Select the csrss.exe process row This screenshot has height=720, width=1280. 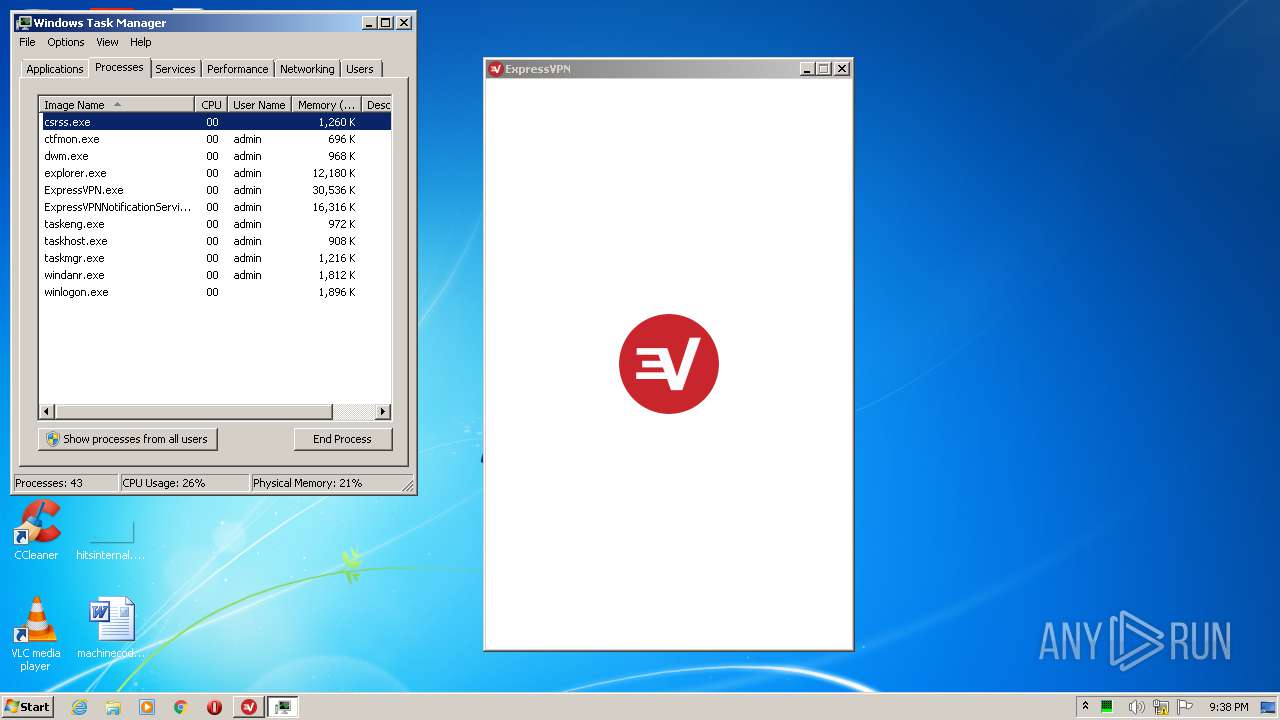pyautogui.click(x=215, y=122)
